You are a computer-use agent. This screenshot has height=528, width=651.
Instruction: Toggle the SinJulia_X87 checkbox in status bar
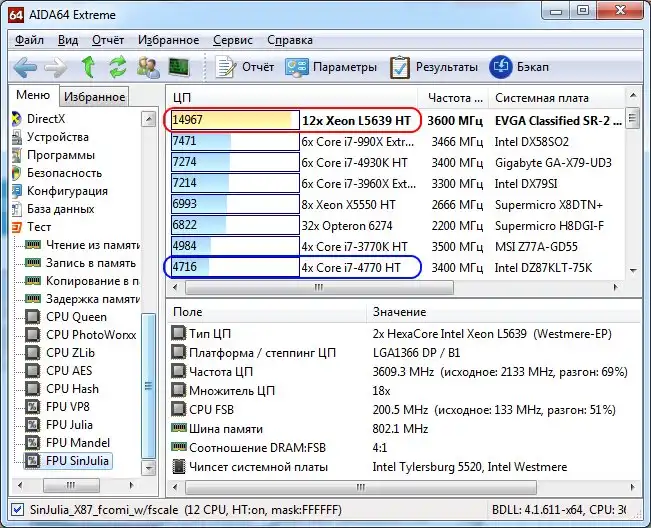click(17, 509)
